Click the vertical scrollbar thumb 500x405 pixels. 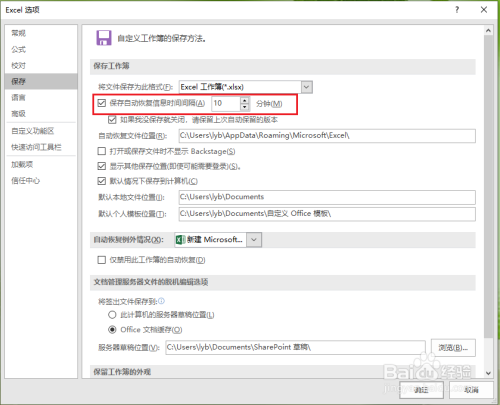488,187
